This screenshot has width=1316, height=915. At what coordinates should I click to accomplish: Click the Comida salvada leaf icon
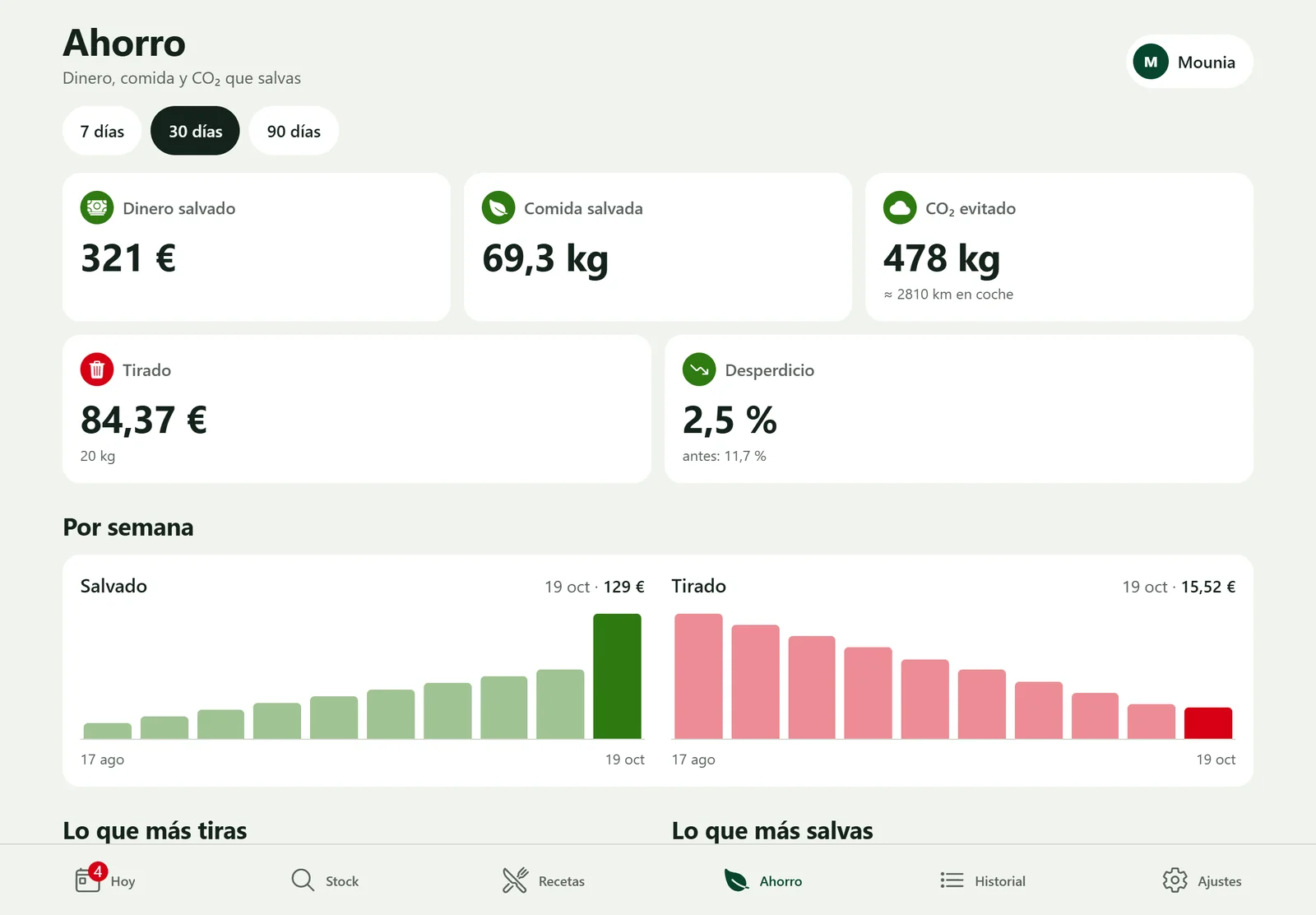point(498,207)
